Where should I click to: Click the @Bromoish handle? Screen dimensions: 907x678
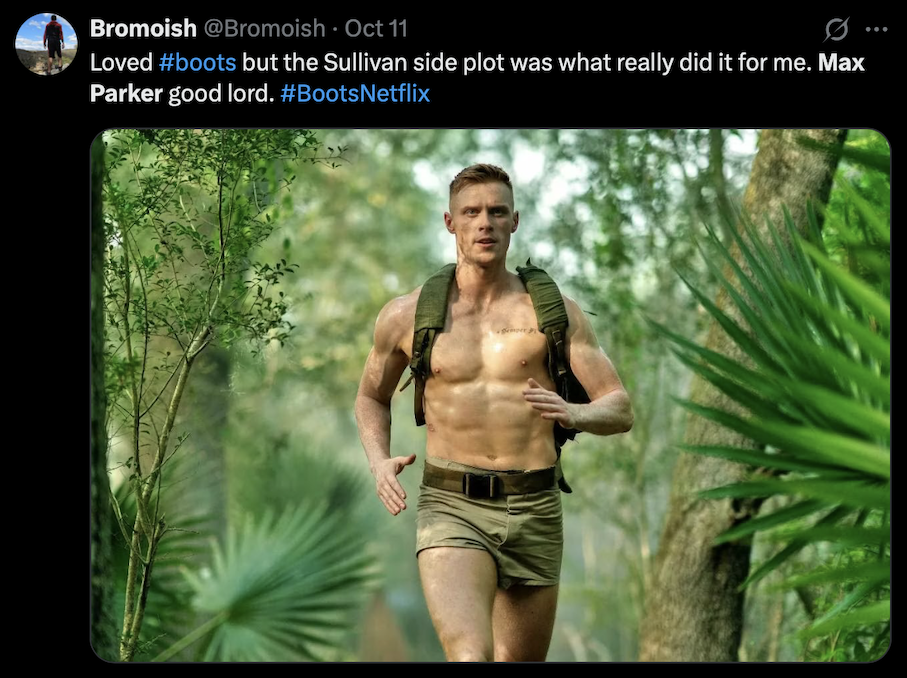264,28
